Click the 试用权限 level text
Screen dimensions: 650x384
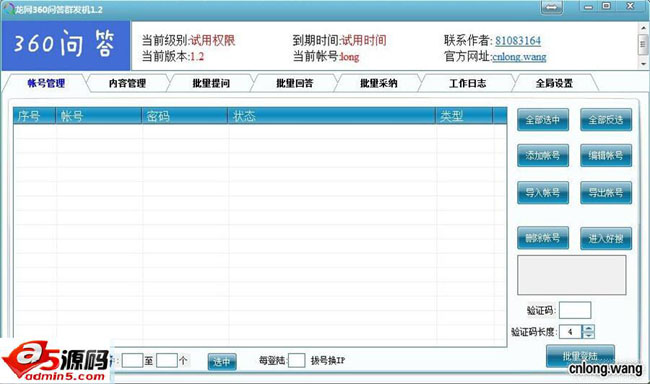point(213,41)
